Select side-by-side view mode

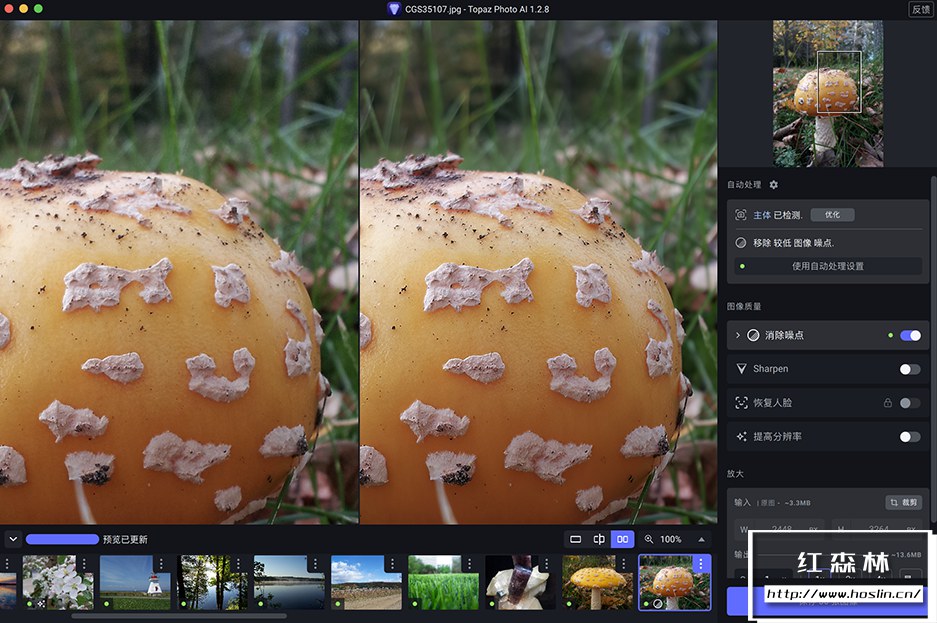pyautogui.click(x=623, y=539)
